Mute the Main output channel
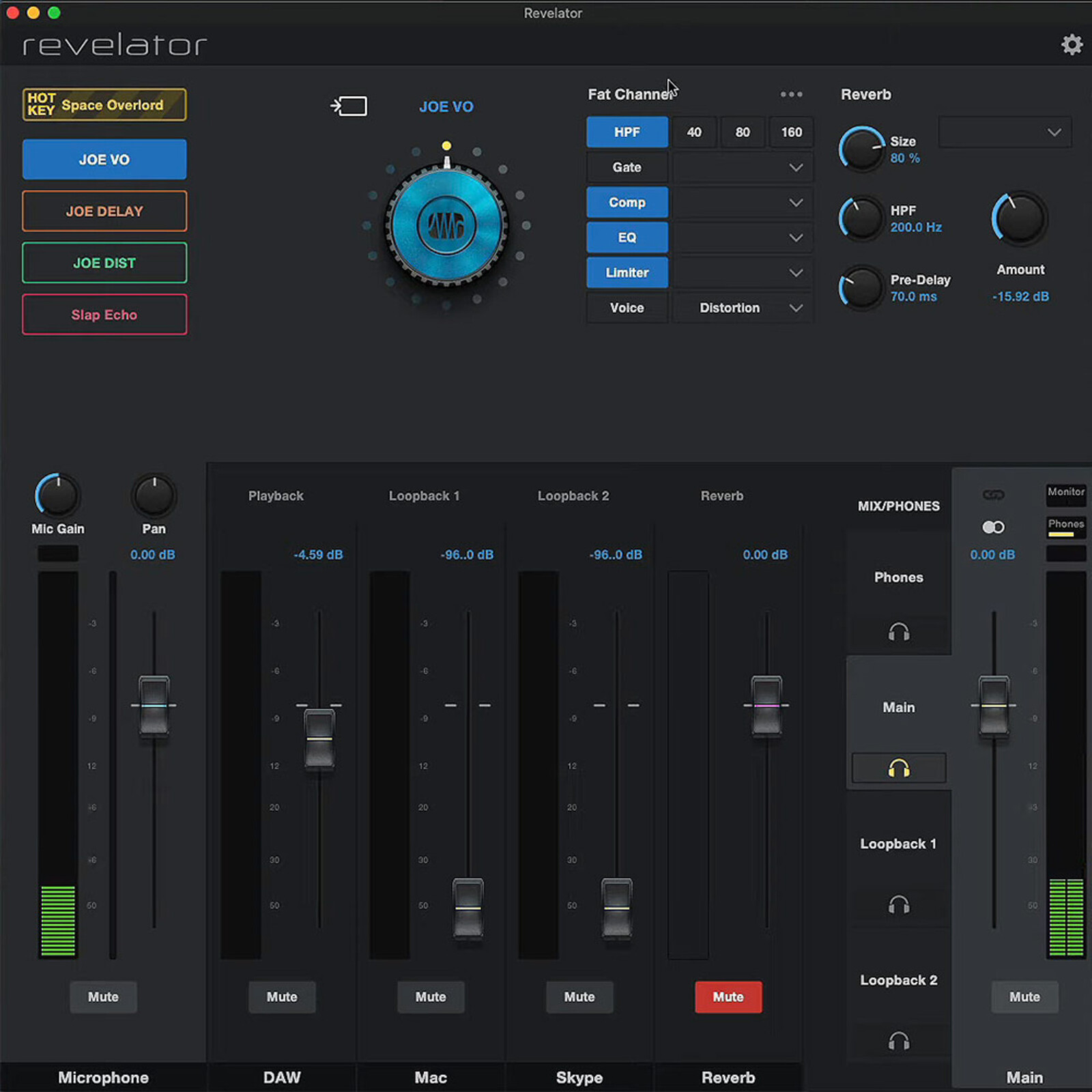The width and height of the screenshot is (1092, 1092). point(1024,996)
